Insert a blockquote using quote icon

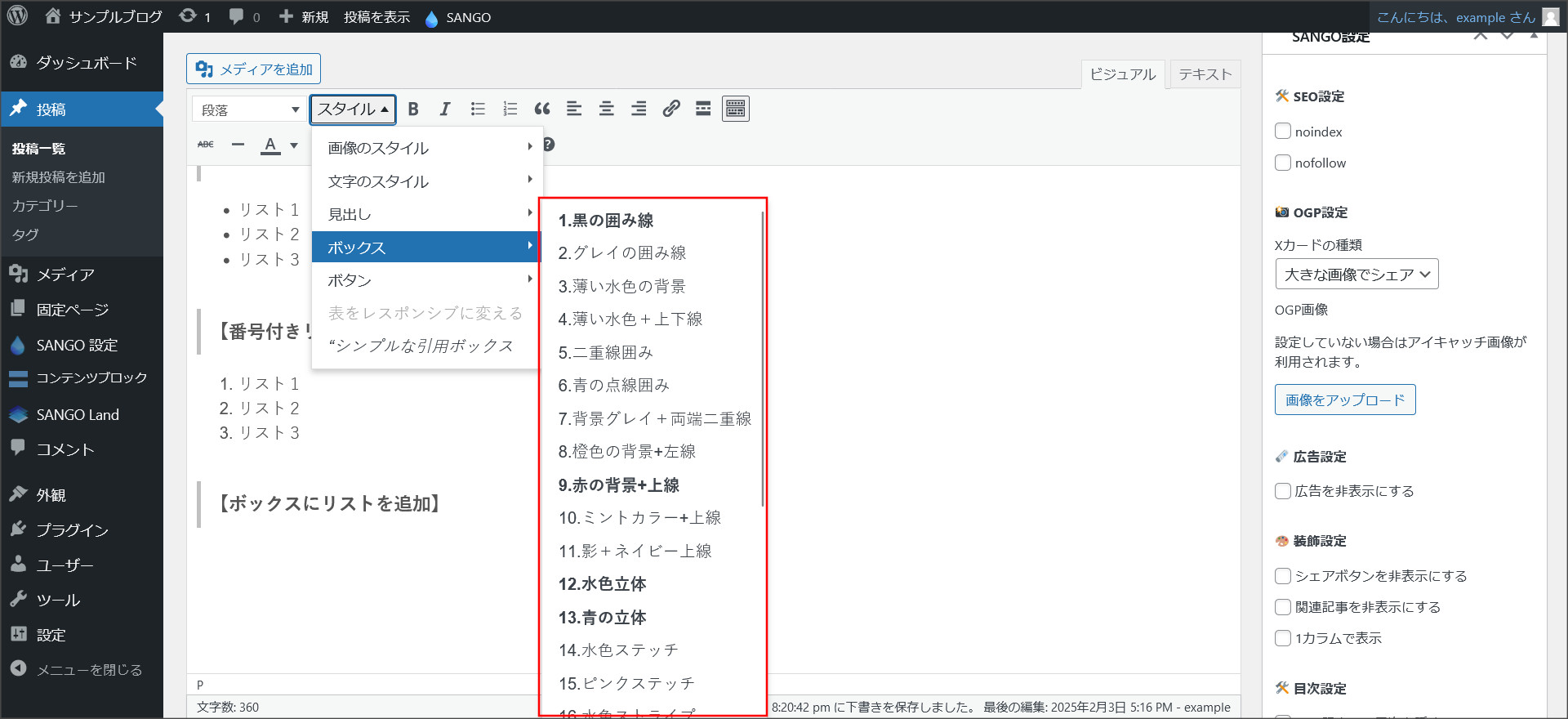(542, 109)
